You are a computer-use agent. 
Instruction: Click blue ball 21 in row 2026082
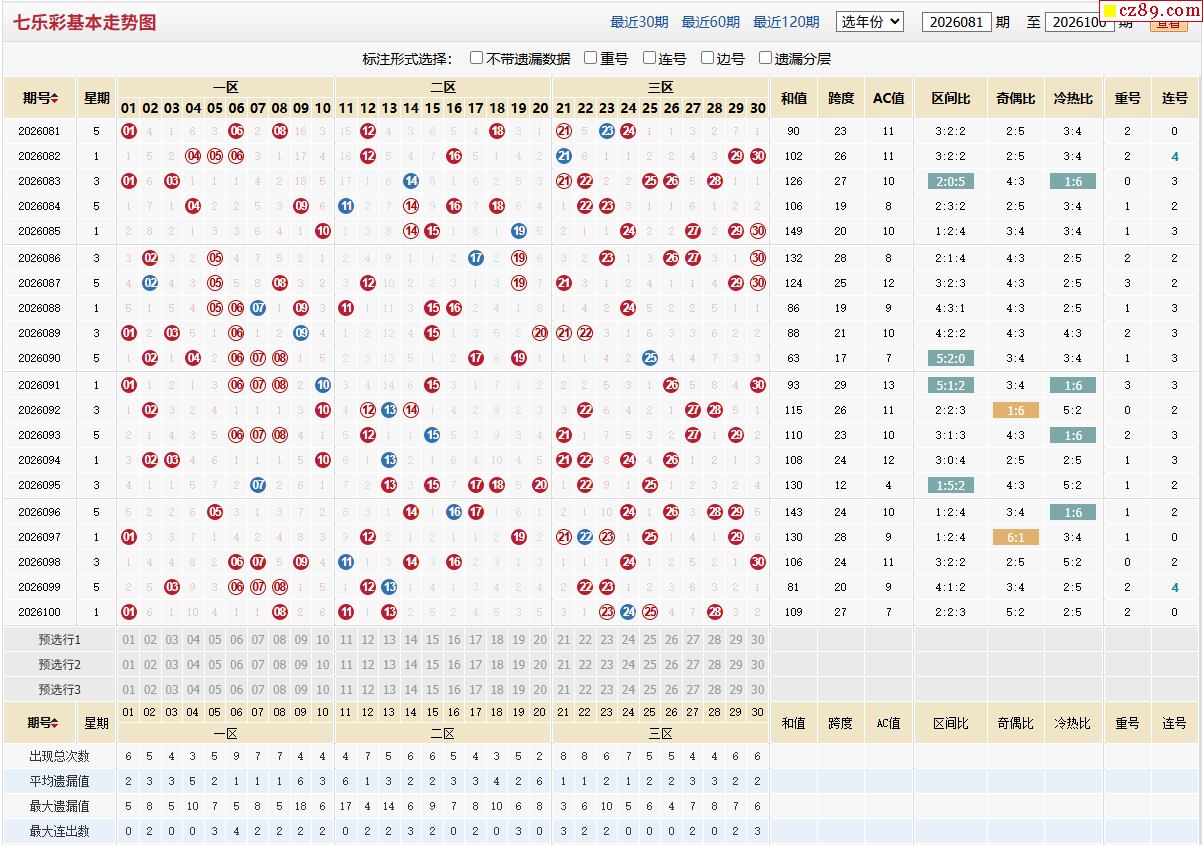point(563,156)
